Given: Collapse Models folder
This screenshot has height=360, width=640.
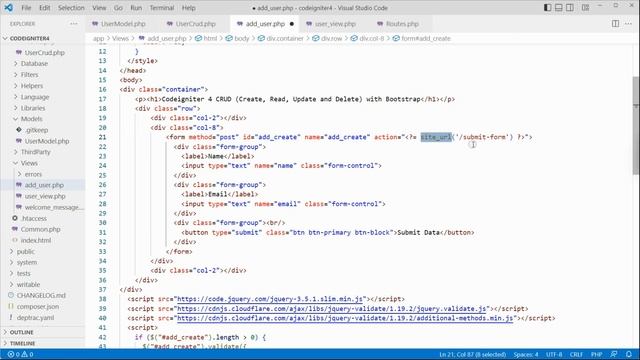Looking at the screenshot, I should [x=31, y=119].
